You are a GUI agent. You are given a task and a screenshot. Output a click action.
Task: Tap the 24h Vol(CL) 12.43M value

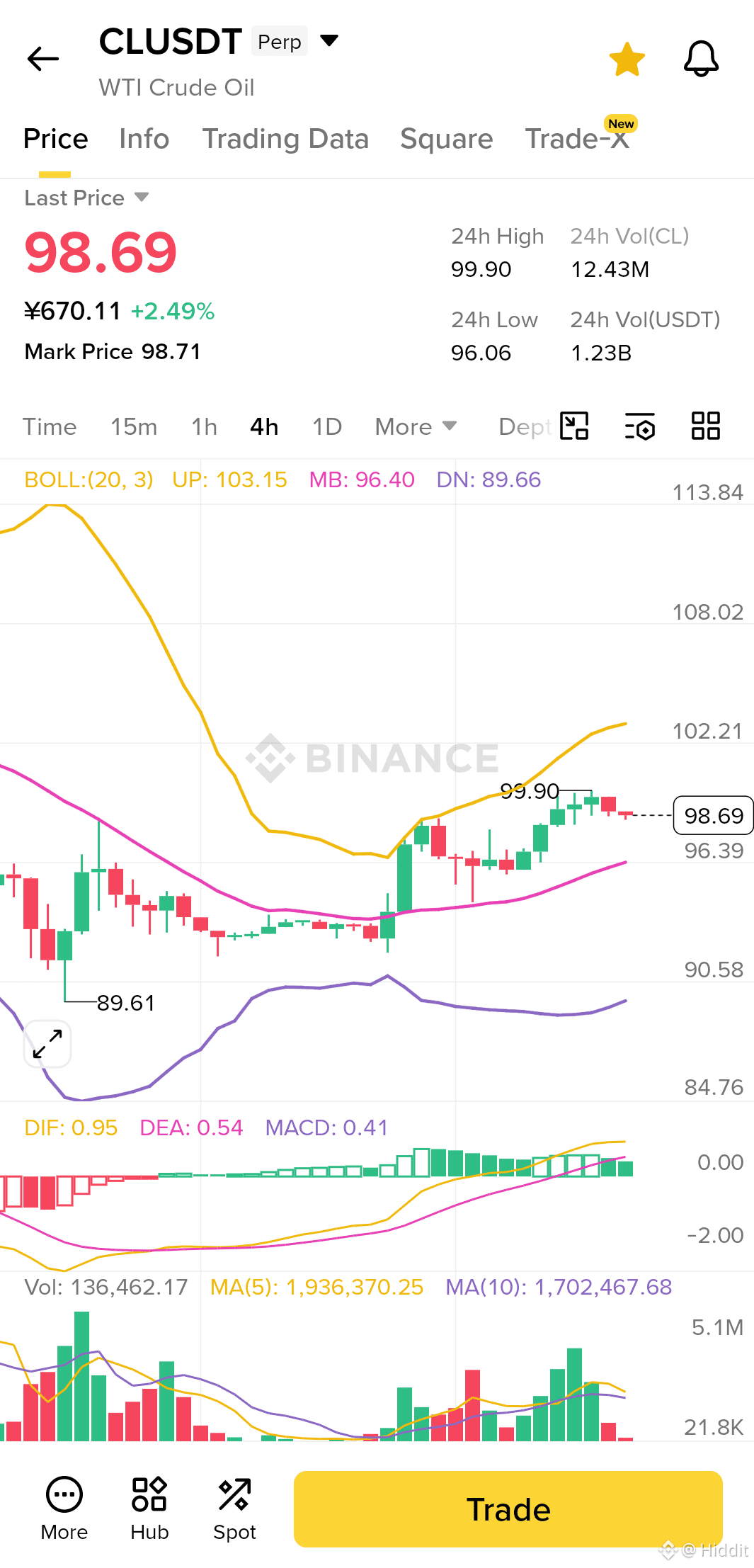(x=610, y=269)
